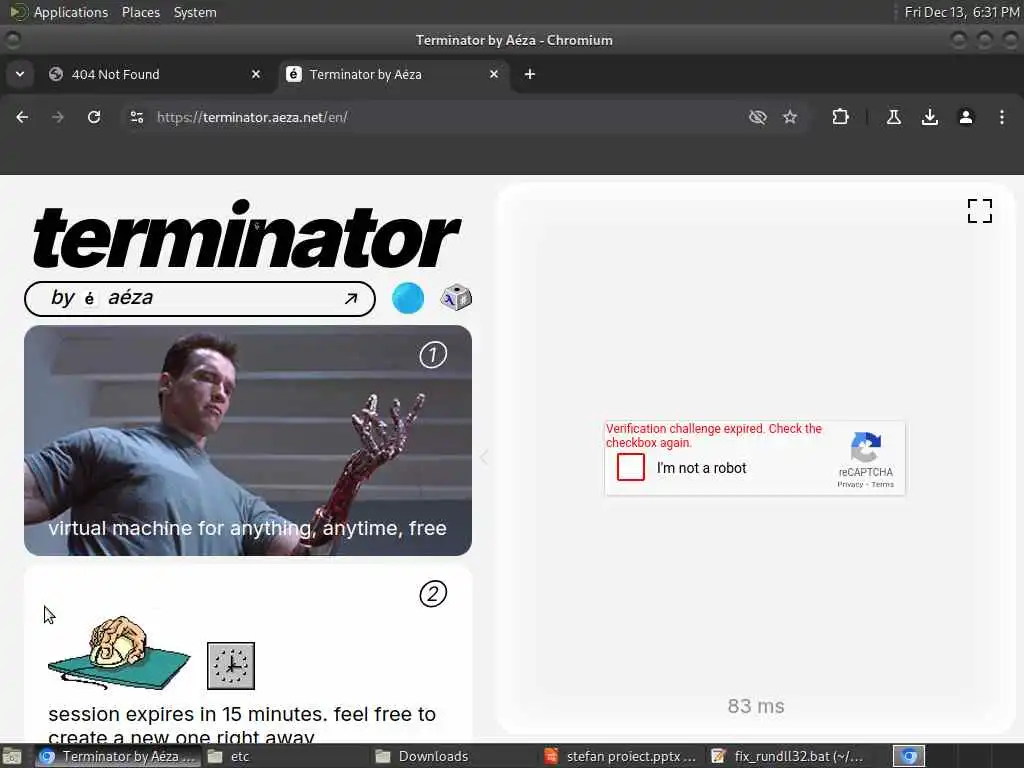Open the "by aéza" link button
The width and height of the screenshot is (1024, 768).
pyautogui.click(x=200, y=298)
